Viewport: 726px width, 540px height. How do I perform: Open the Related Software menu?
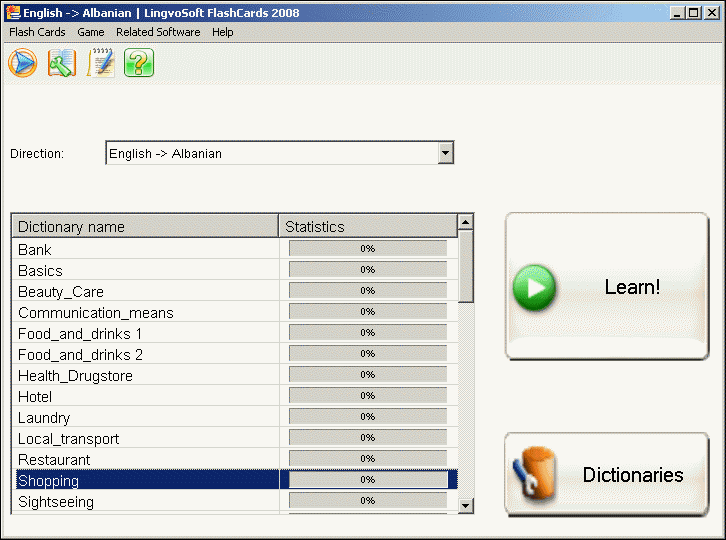pos(158,32)
